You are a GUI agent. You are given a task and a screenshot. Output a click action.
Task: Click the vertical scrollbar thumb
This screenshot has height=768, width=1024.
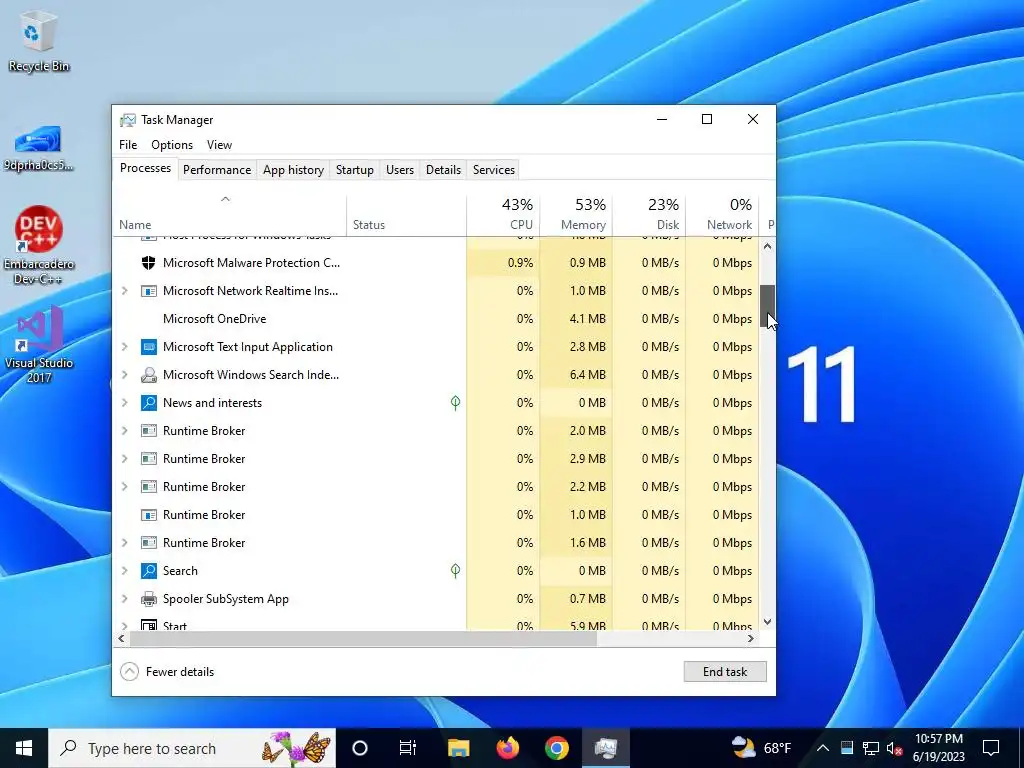coord(767,305)
